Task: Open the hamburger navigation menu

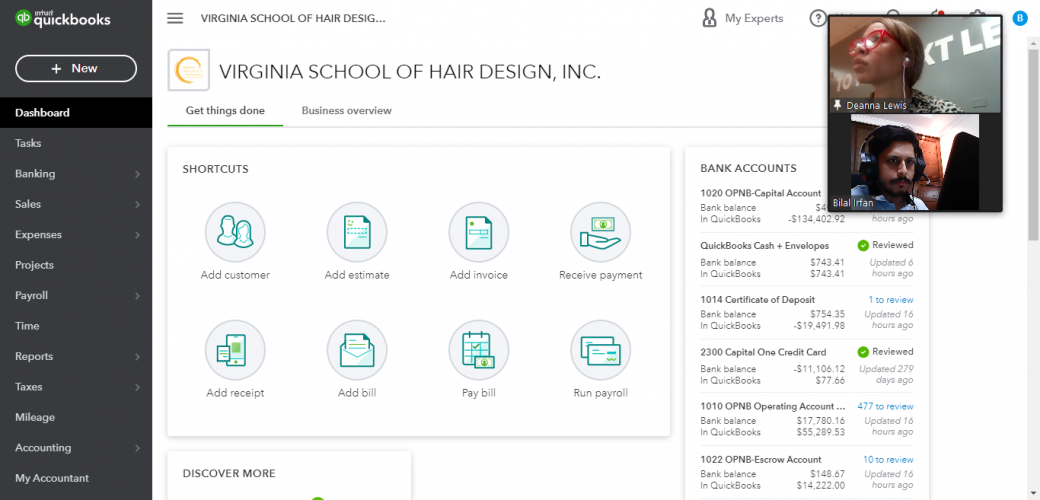Action: point(175,18)
